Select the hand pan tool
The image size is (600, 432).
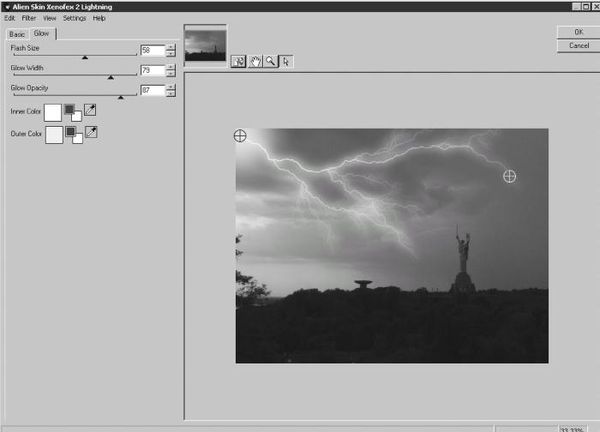click(x=255, y=61)
